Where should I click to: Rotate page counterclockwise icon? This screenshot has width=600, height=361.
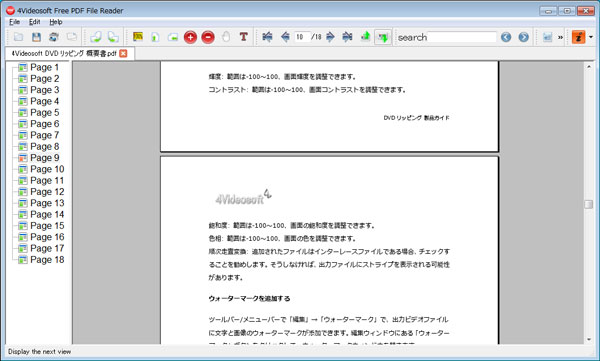[x=96, y=37]
